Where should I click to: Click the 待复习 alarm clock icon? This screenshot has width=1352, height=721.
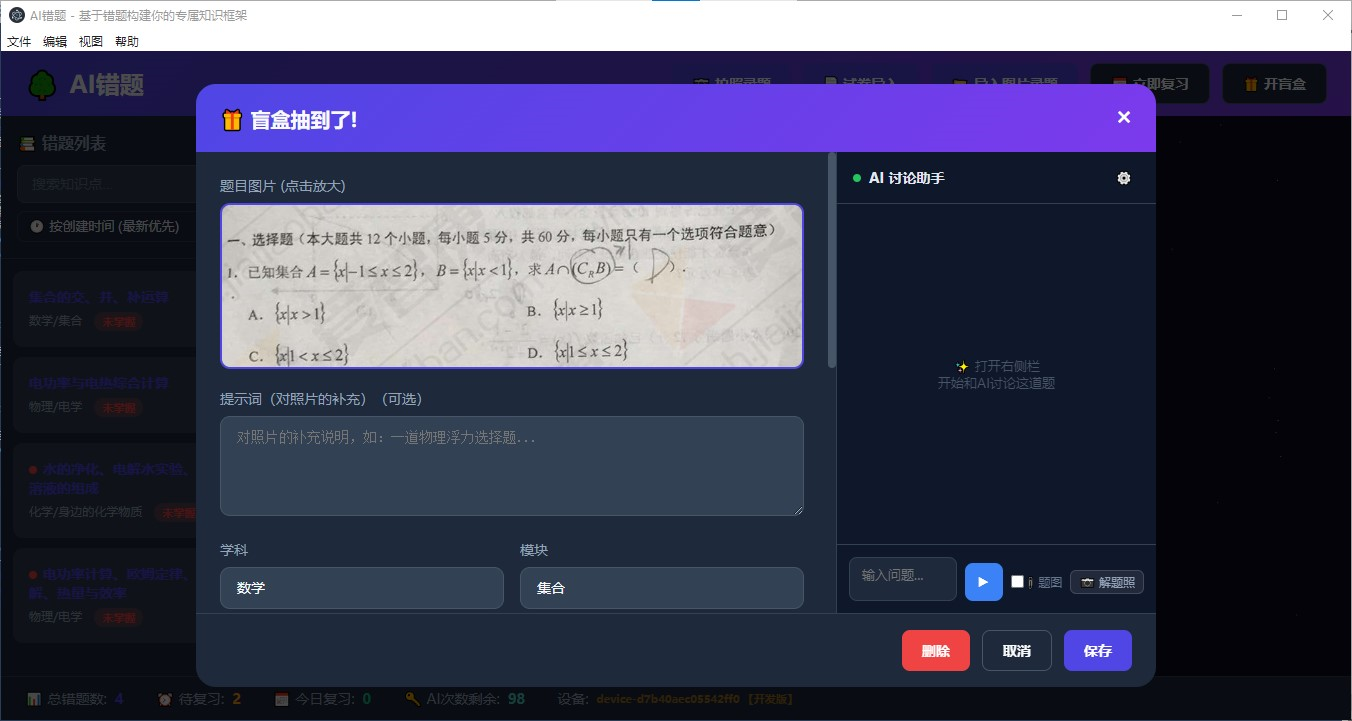165,699
